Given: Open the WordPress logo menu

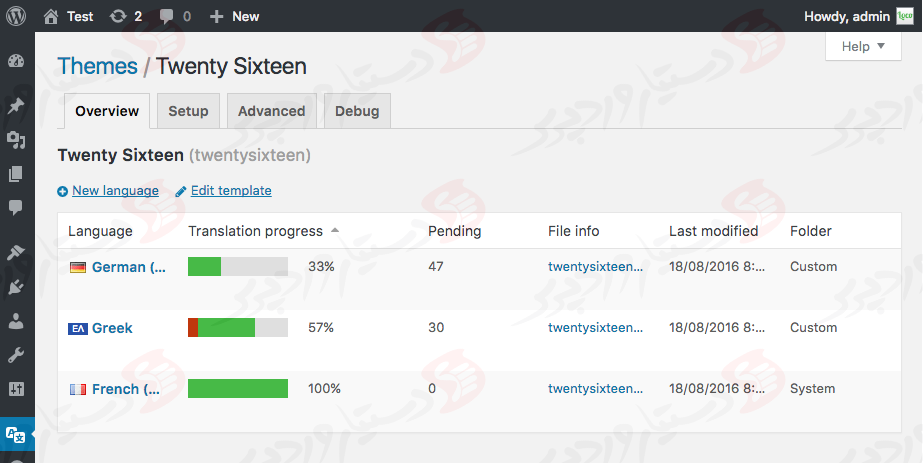Looking at the screenshot, I should coord(17,16).
